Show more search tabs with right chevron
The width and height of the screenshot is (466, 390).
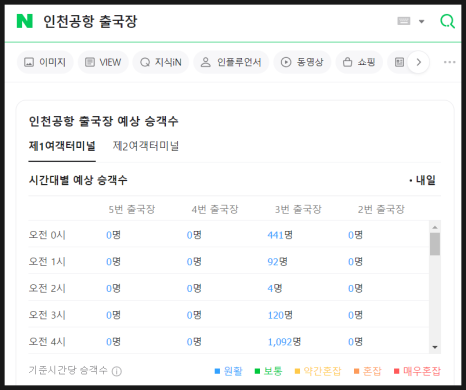pyautogui.click(x=419, y=62)
